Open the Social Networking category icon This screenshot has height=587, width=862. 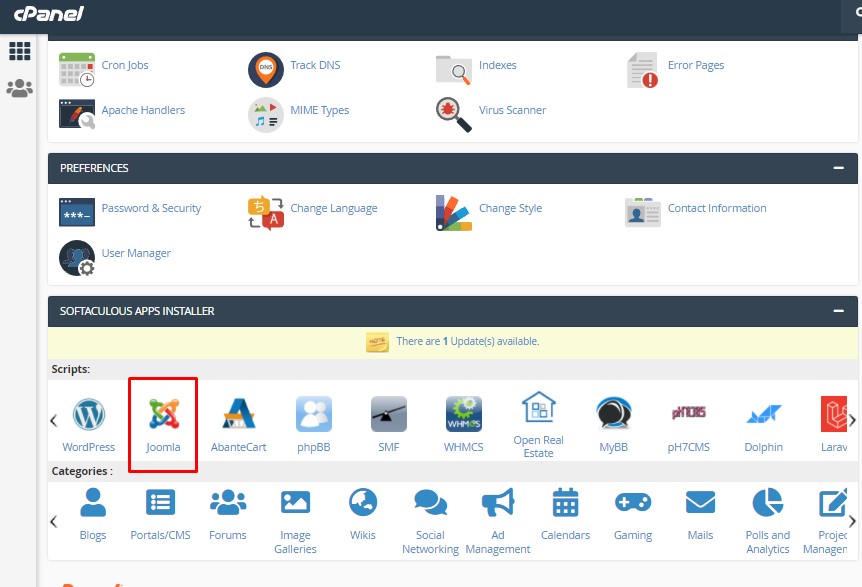pyautogui.click(x=430, y=502)
